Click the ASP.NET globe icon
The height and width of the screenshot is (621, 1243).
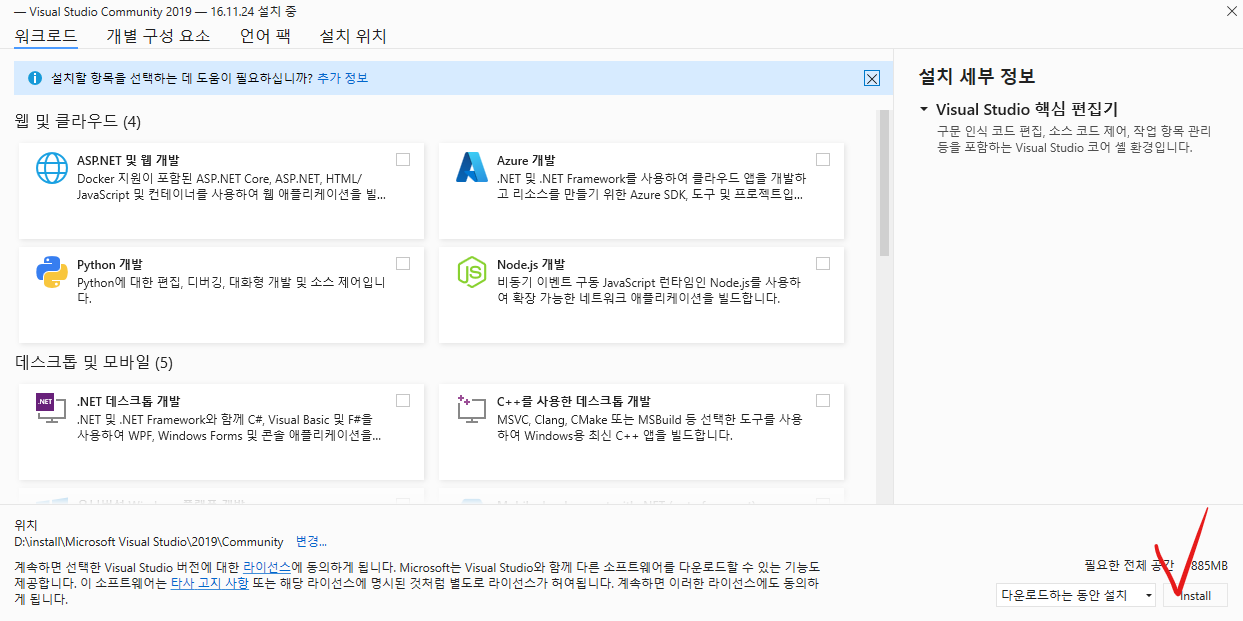click(51, 168)
